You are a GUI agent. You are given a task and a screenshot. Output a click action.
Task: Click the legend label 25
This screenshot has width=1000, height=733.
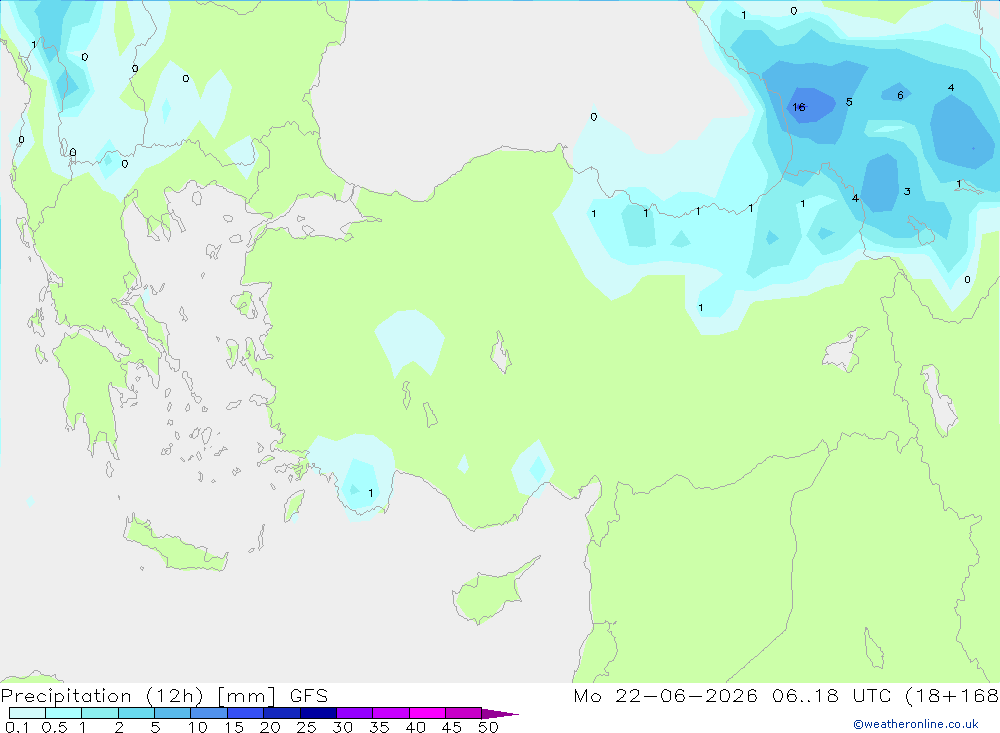(306, 727)
